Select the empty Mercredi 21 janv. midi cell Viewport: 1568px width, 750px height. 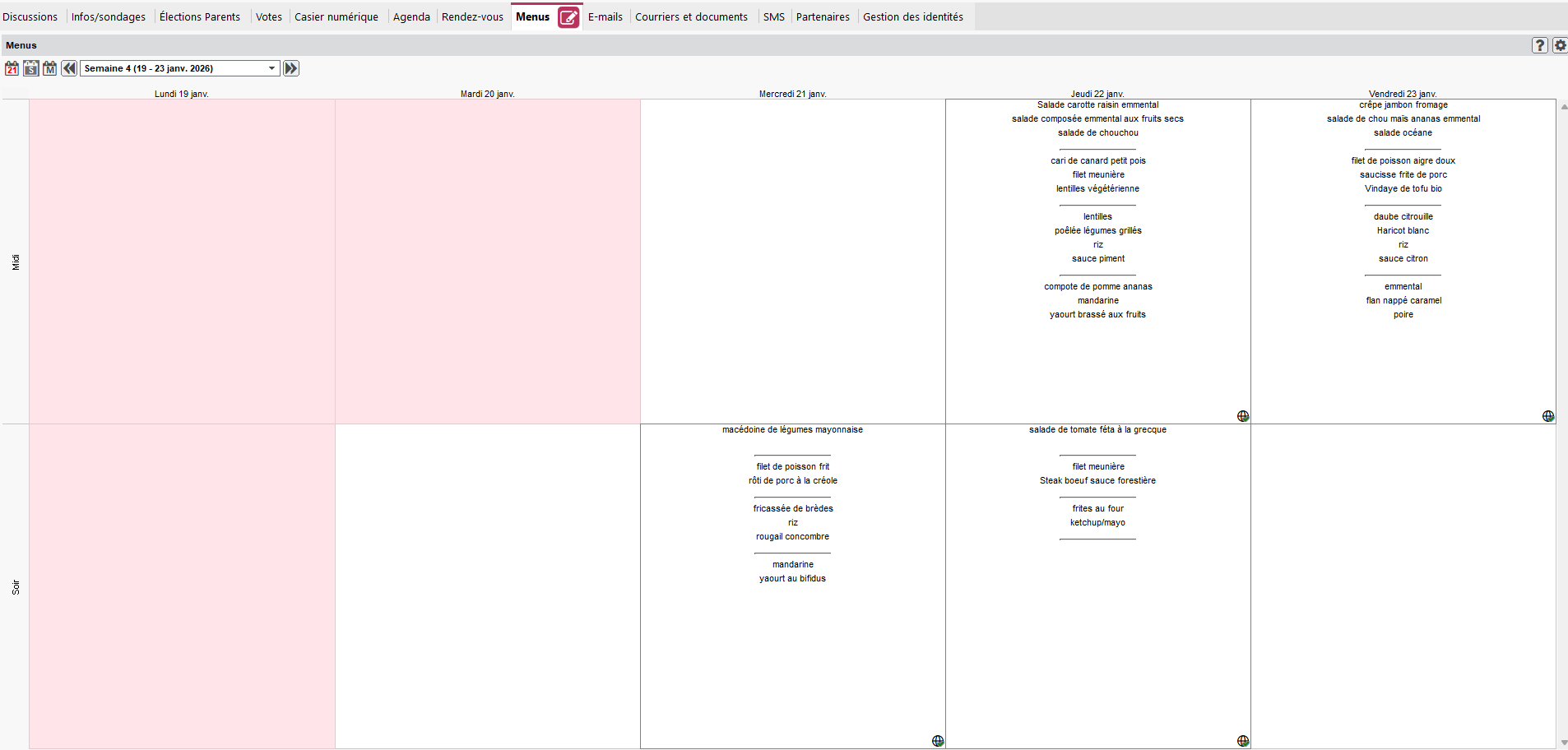pos(792,262)
